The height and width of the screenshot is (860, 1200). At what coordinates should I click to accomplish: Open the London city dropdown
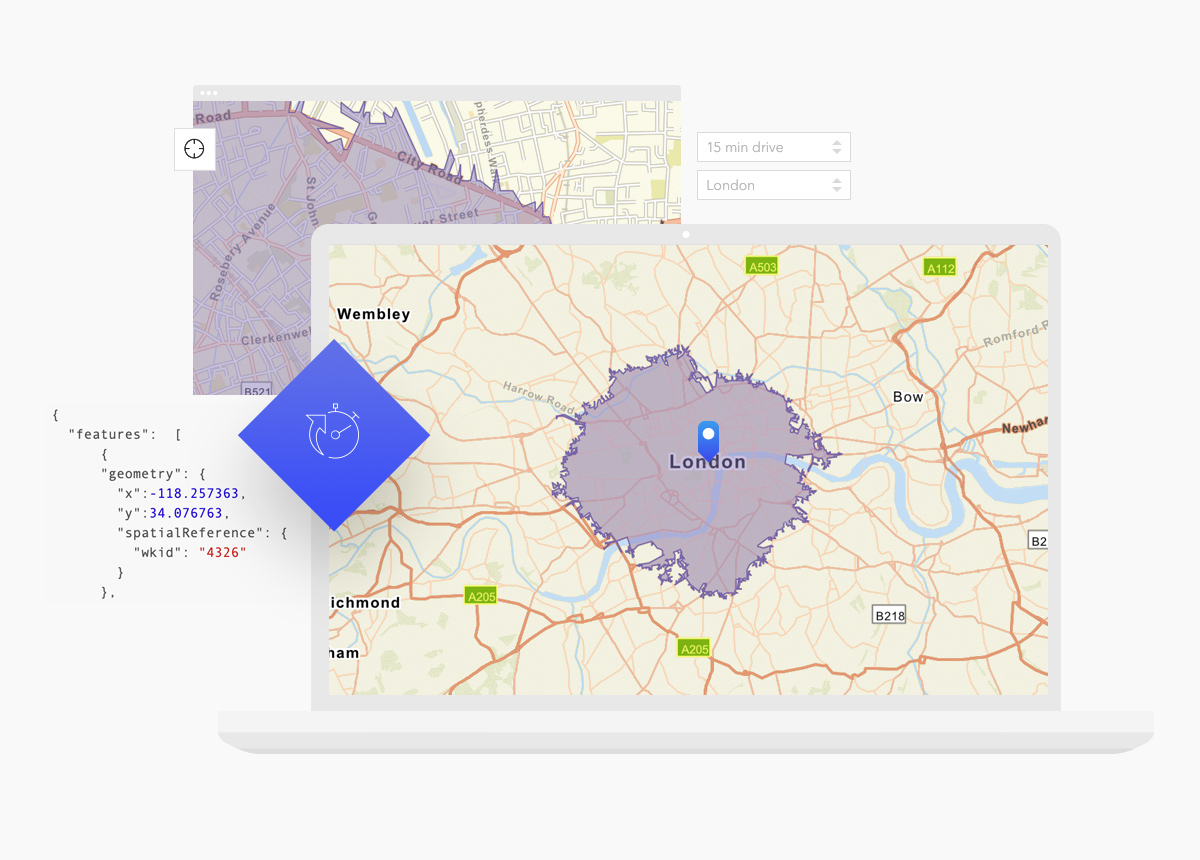coord(774,185)
